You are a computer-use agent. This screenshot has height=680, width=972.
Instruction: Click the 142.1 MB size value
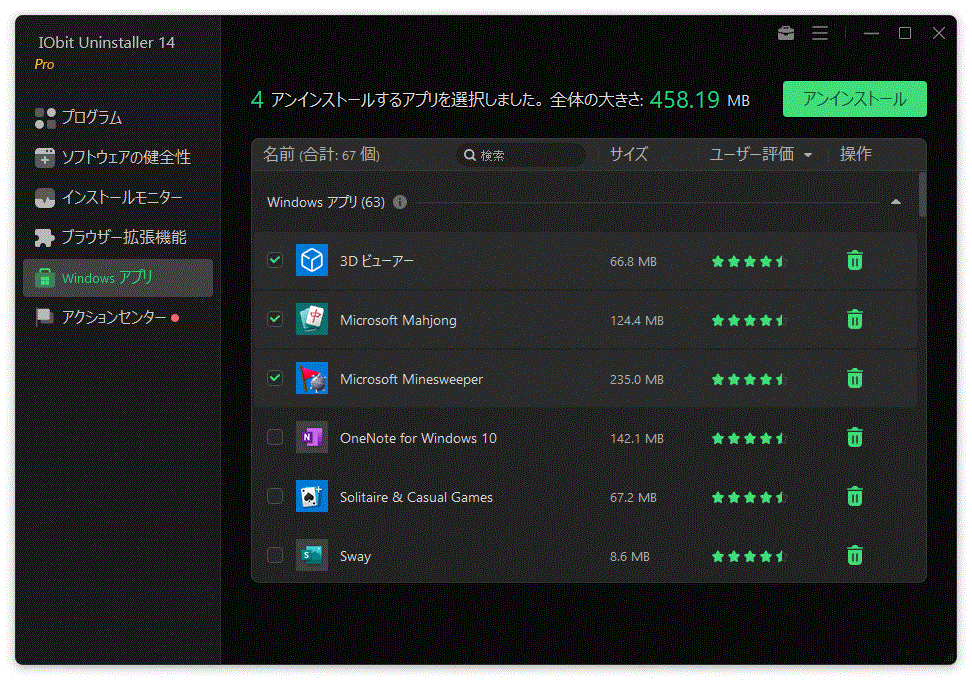pyautogui.click(x=637, y=439)
